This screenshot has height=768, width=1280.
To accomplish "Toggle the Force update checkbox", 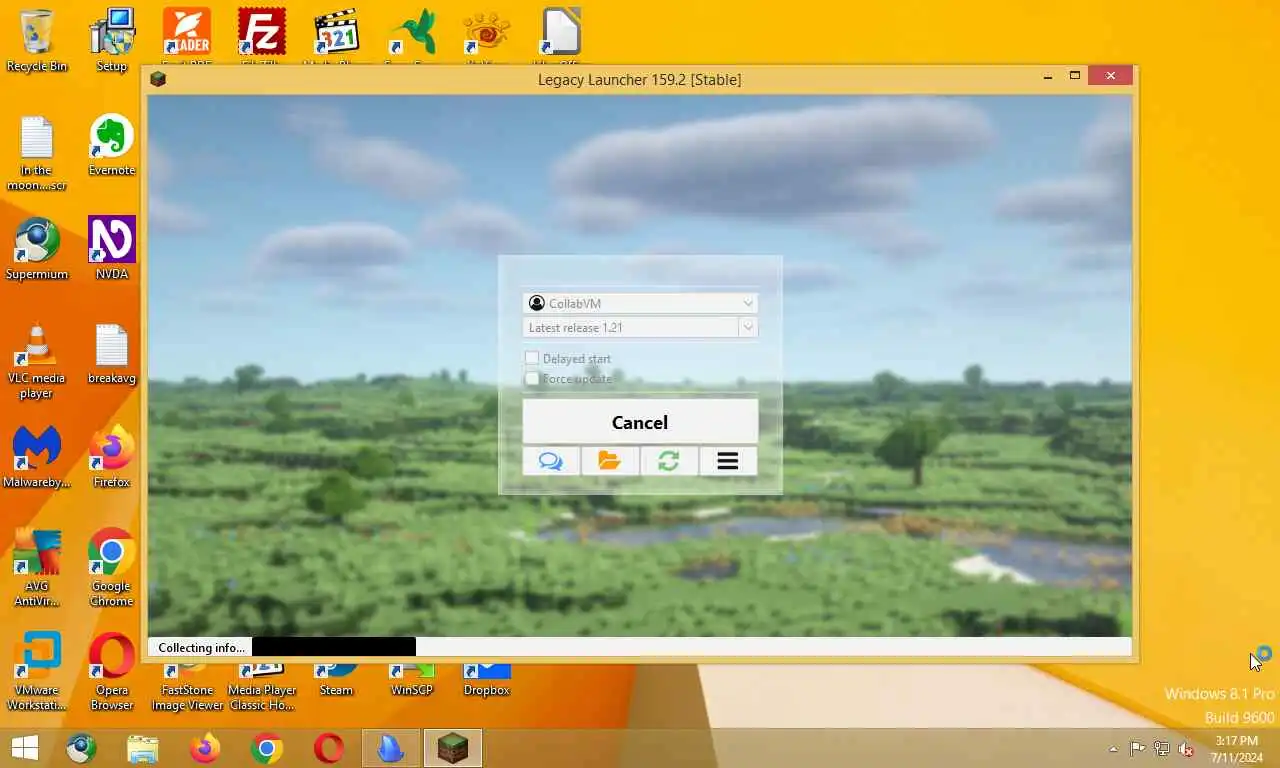I will pos(532,379).
